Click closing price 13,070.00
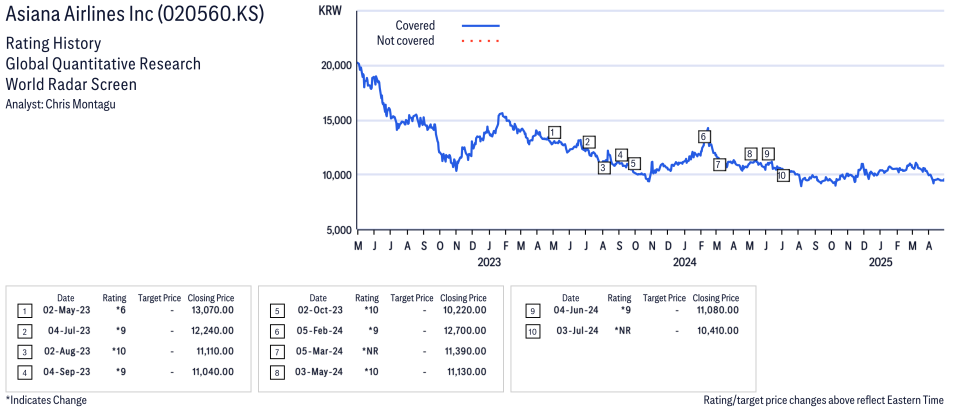Image resolution: width=955 pixels, height=407 pixels. (211, 311)
